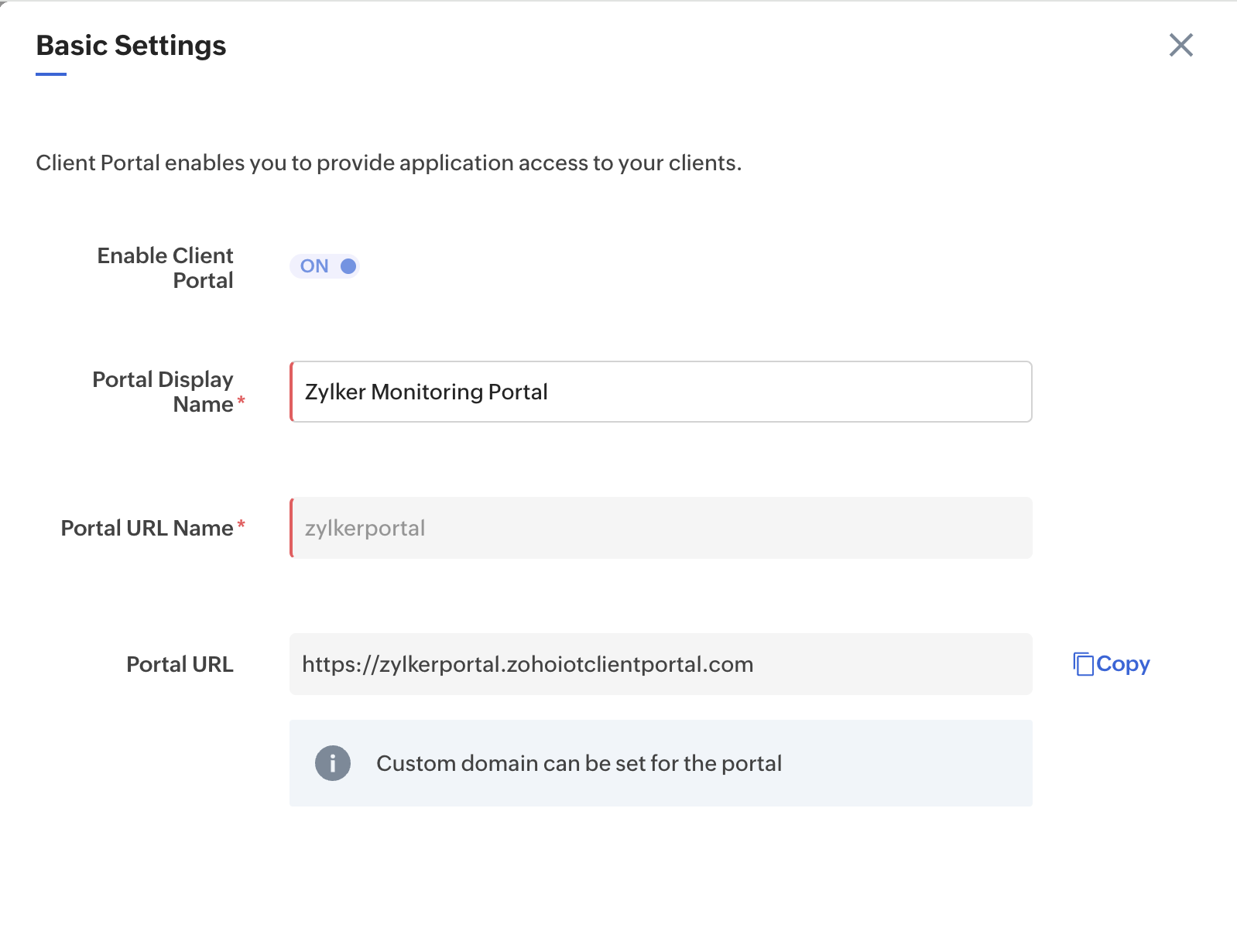Screen dimensions: 1237x952
Task: Click the Portal URL Name label
Action: (x=147, y=528)
